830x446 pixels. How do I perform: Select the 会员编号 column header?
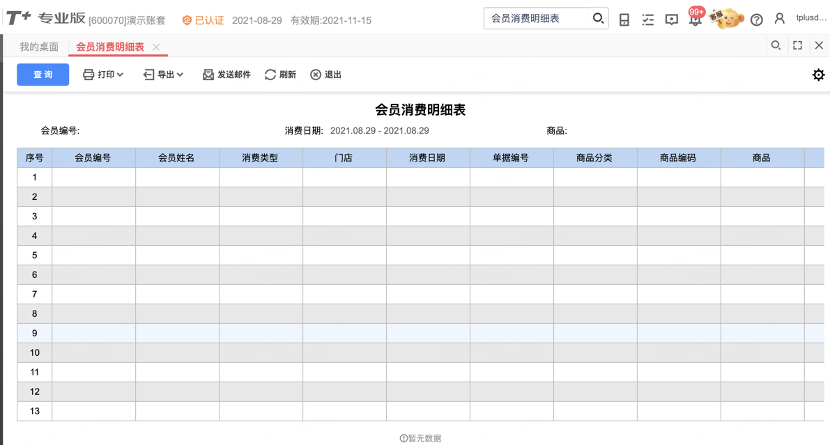click(x=93, y=158)
